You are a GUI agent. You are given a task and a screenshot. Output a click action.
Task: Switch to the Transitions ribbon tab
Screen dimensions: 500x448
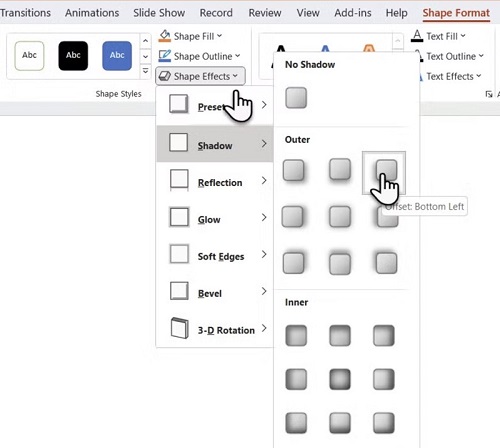click(25, 13)
